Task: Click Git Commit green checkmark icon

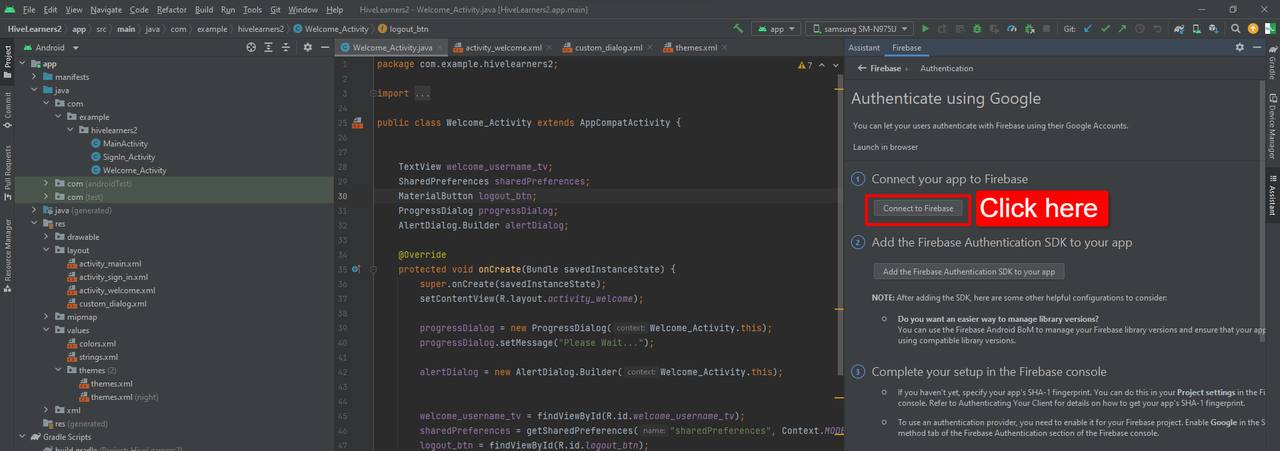Action: 1105,29
